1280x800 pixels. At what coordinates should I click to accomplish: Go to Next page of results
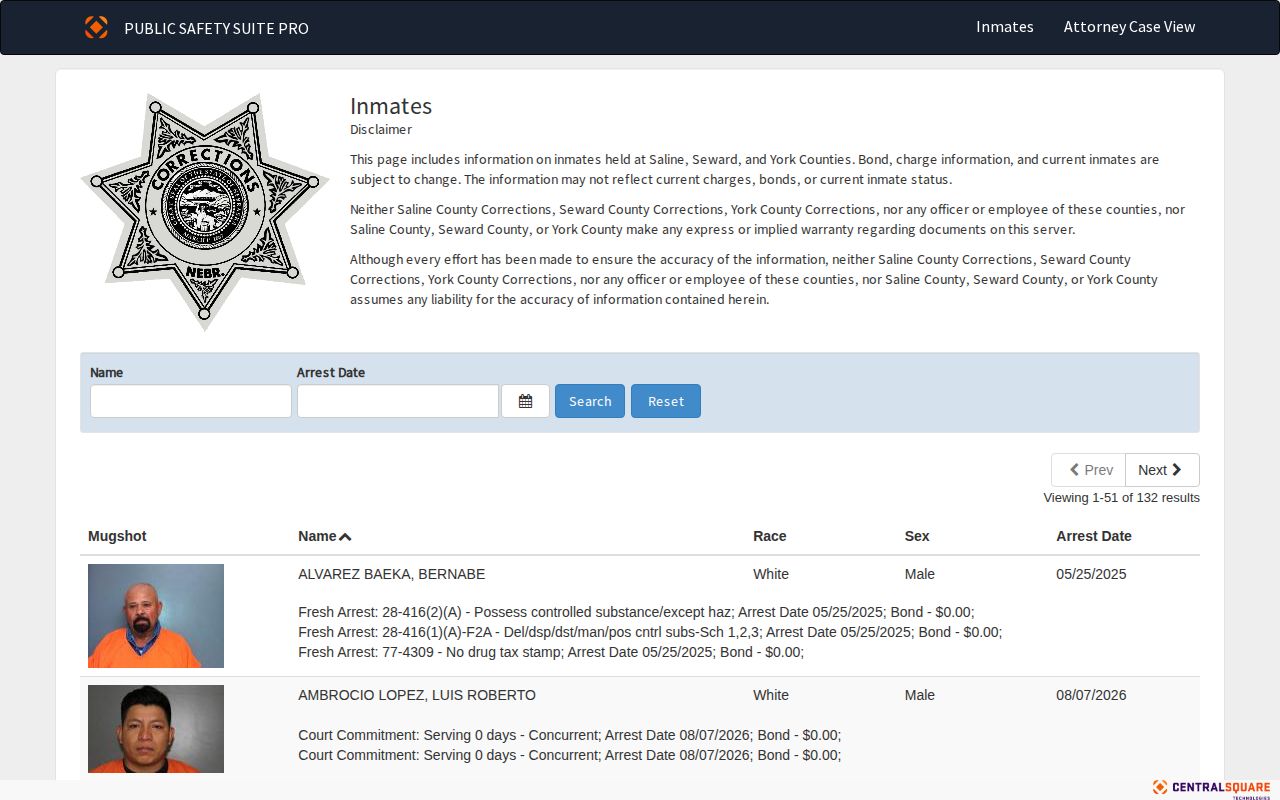point(1162,470)
